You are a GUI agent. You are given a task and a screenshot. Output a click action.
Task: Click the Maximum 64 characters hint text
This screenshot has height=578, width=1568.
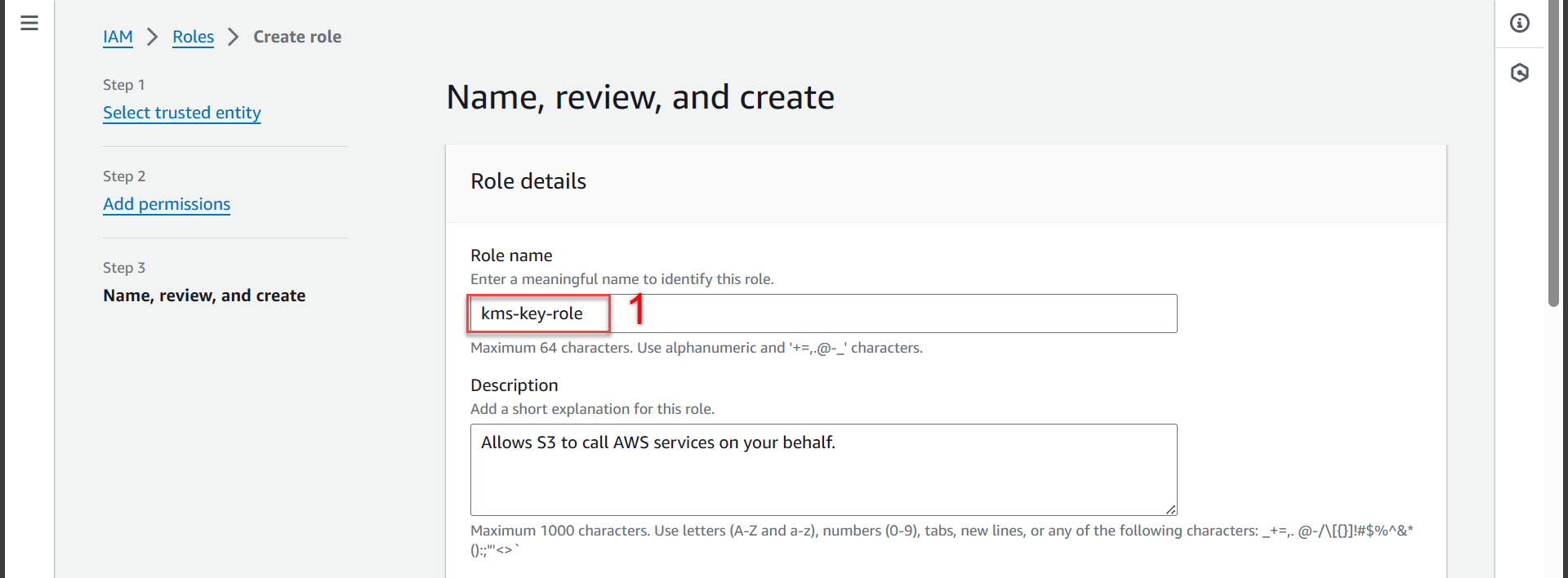pos(696,348)
